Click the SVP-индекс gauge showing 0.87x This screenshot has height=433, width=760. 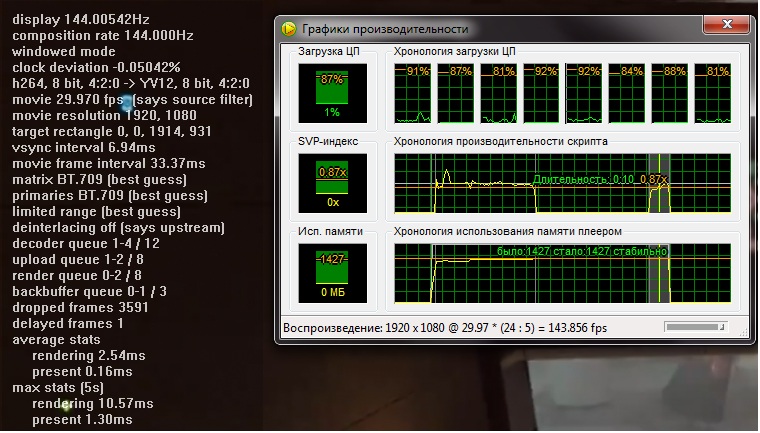click(x=332, y=185)
